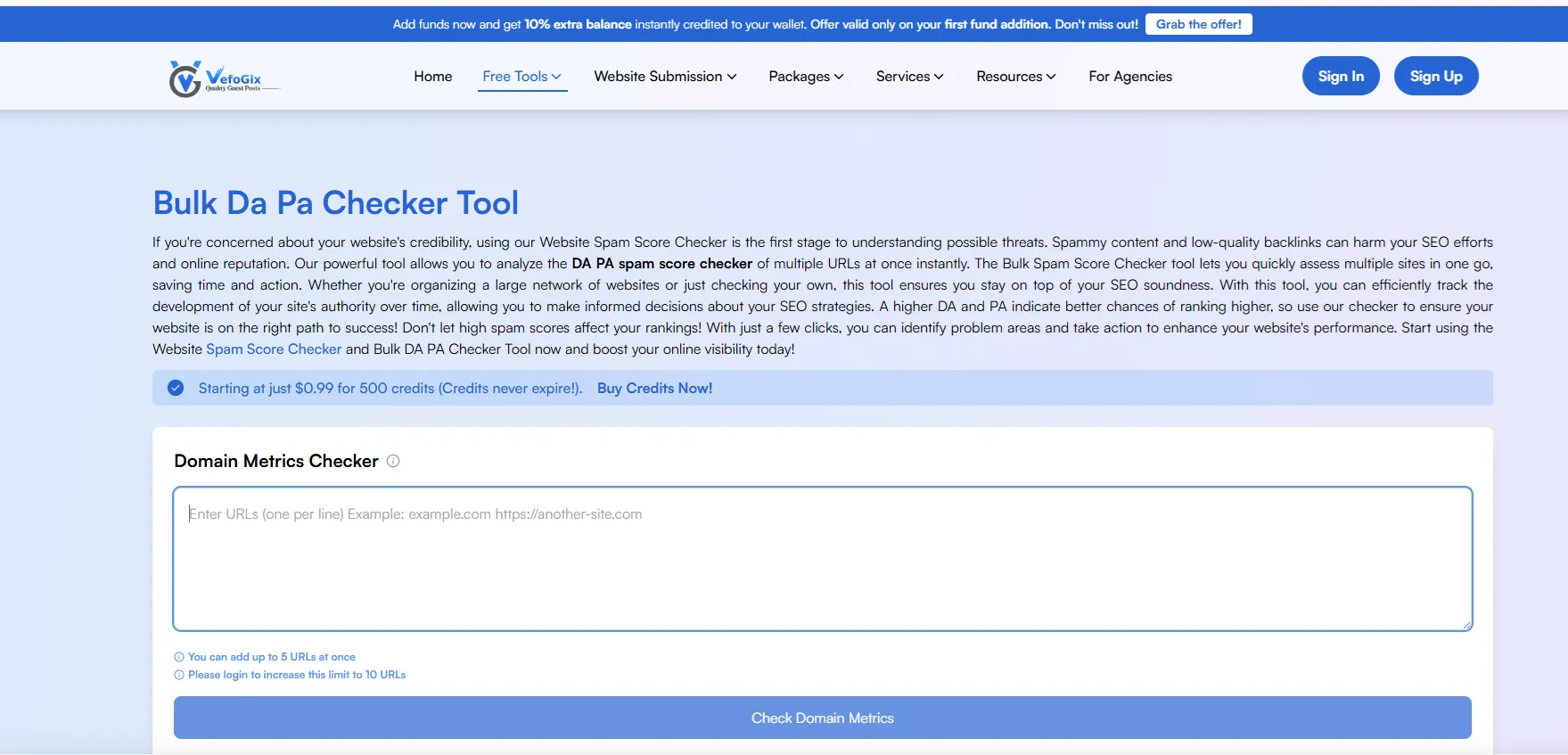The width and height of the screenshot is (1568, 755).
Task: Click the blue checkmark icon in credits banner
Action: (x=176, y=388)
